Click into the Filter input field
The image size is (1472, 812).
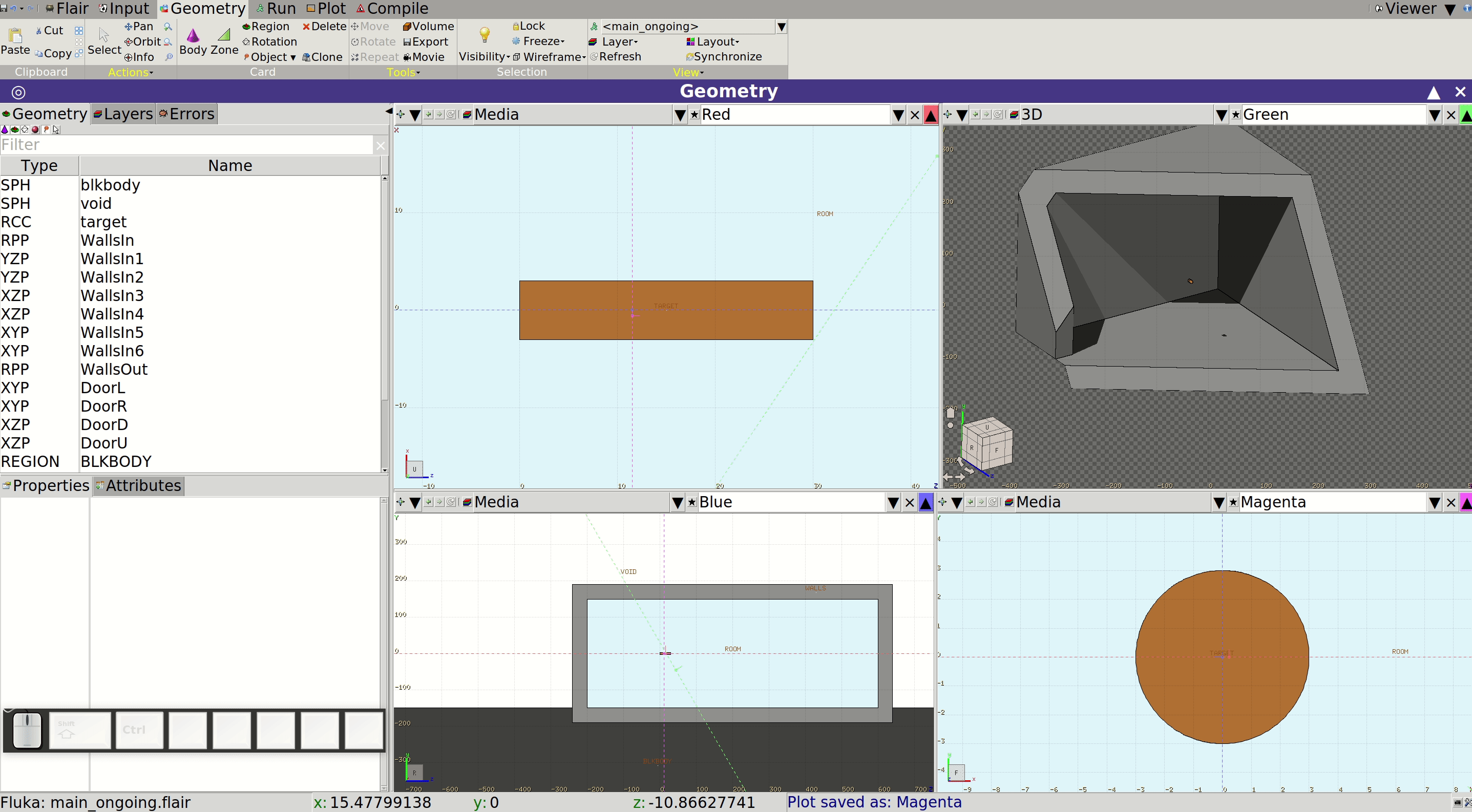pos(186,144)
